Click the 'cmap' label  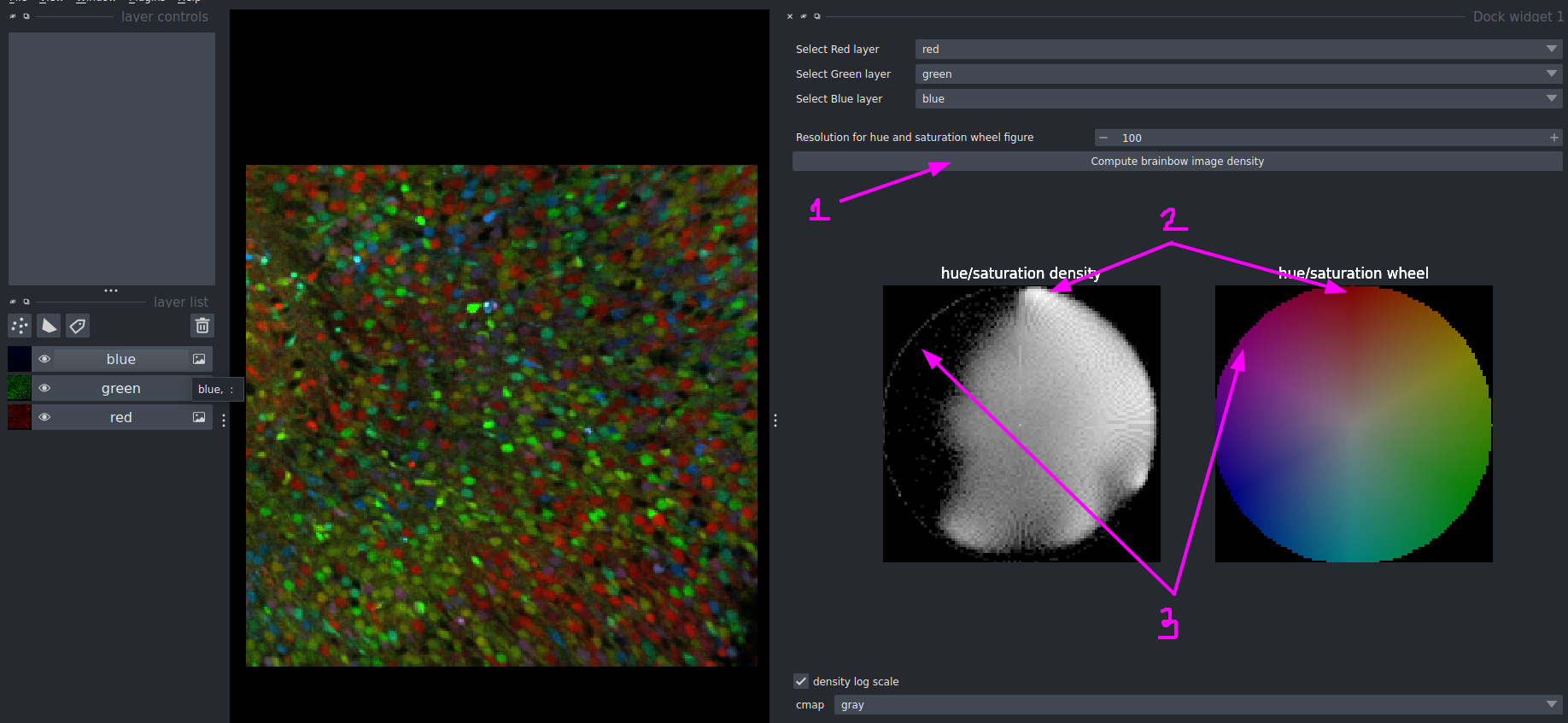point(810,705)
